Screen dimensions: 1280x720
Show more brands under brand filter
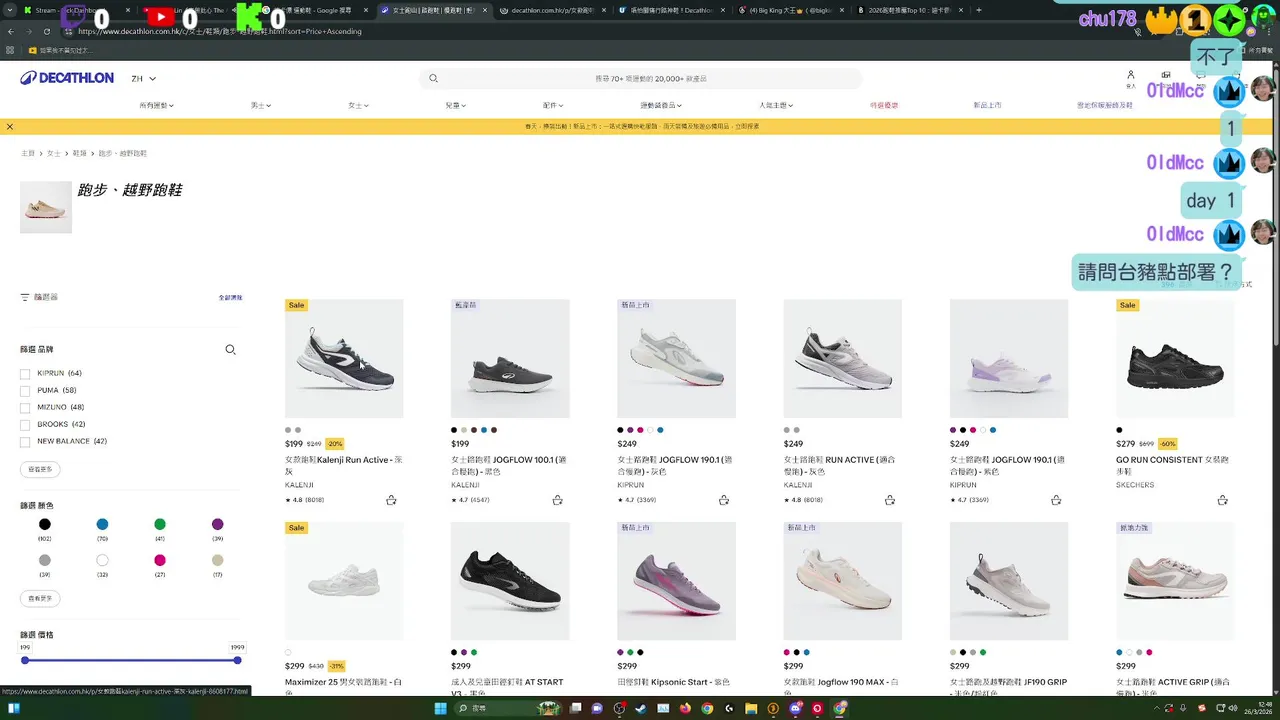(x=40, y=469)
